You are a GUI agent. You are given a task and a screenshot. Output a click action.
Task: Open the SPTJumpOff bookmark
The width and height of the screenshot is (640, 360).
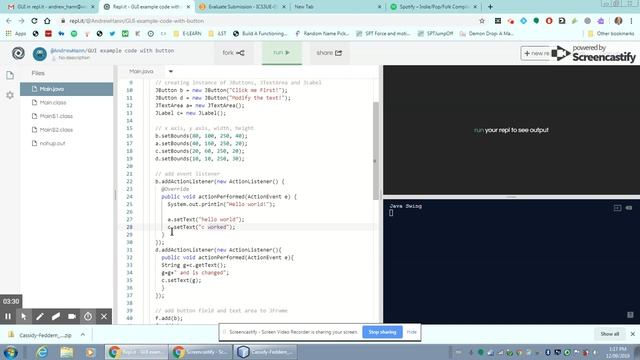point(436,34)
